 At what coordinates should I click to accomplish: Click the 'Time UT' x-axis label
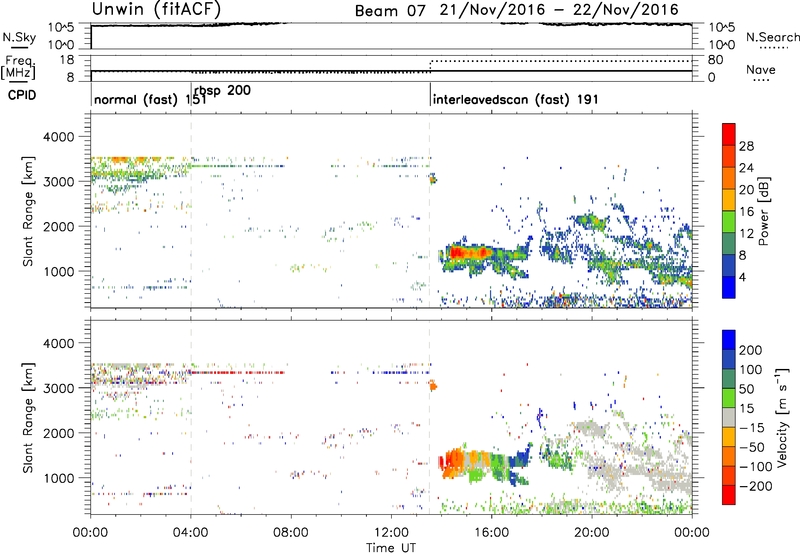pos(391,548)
